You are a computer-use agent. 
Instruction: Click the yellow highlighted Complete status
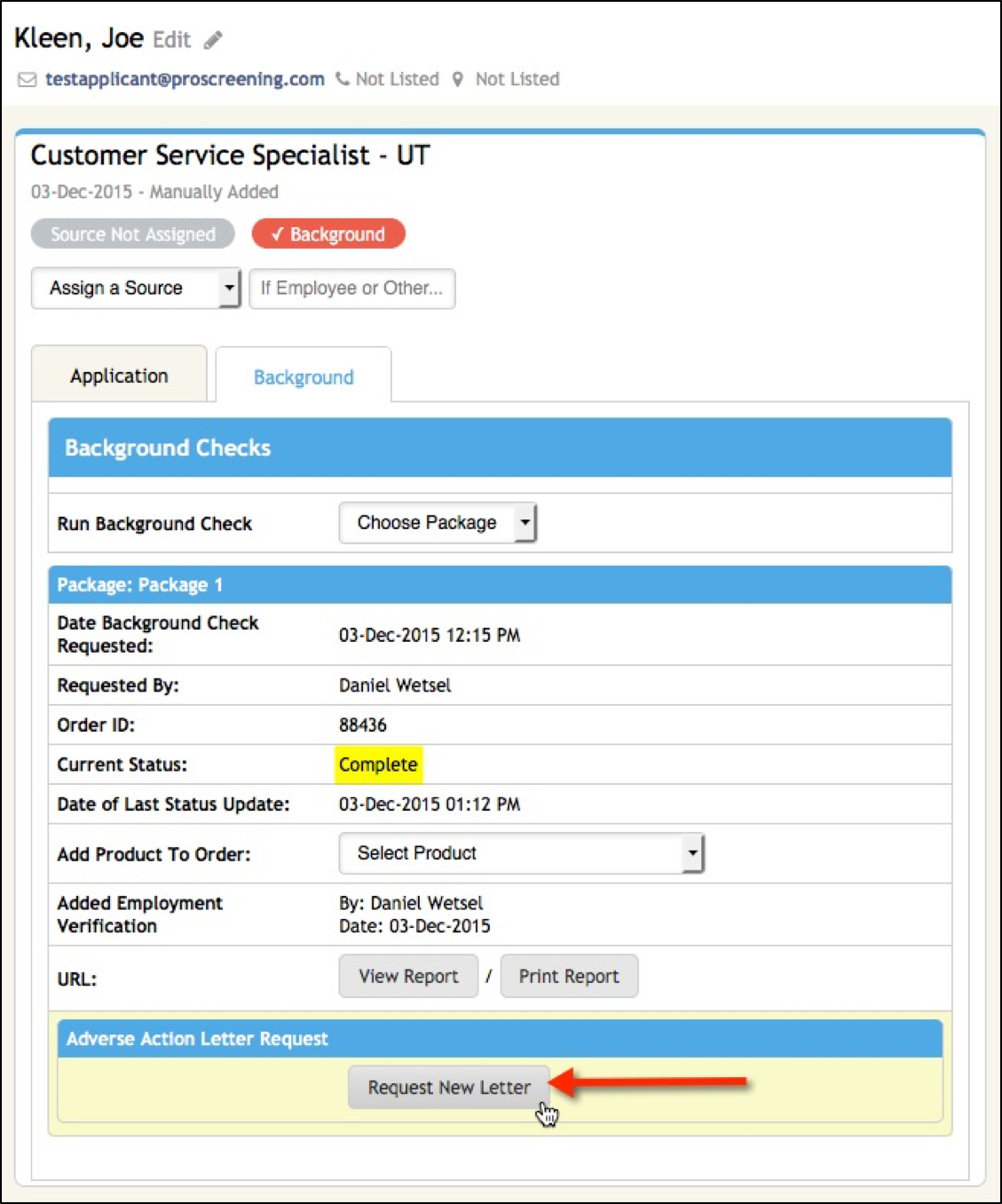(378, 764)
